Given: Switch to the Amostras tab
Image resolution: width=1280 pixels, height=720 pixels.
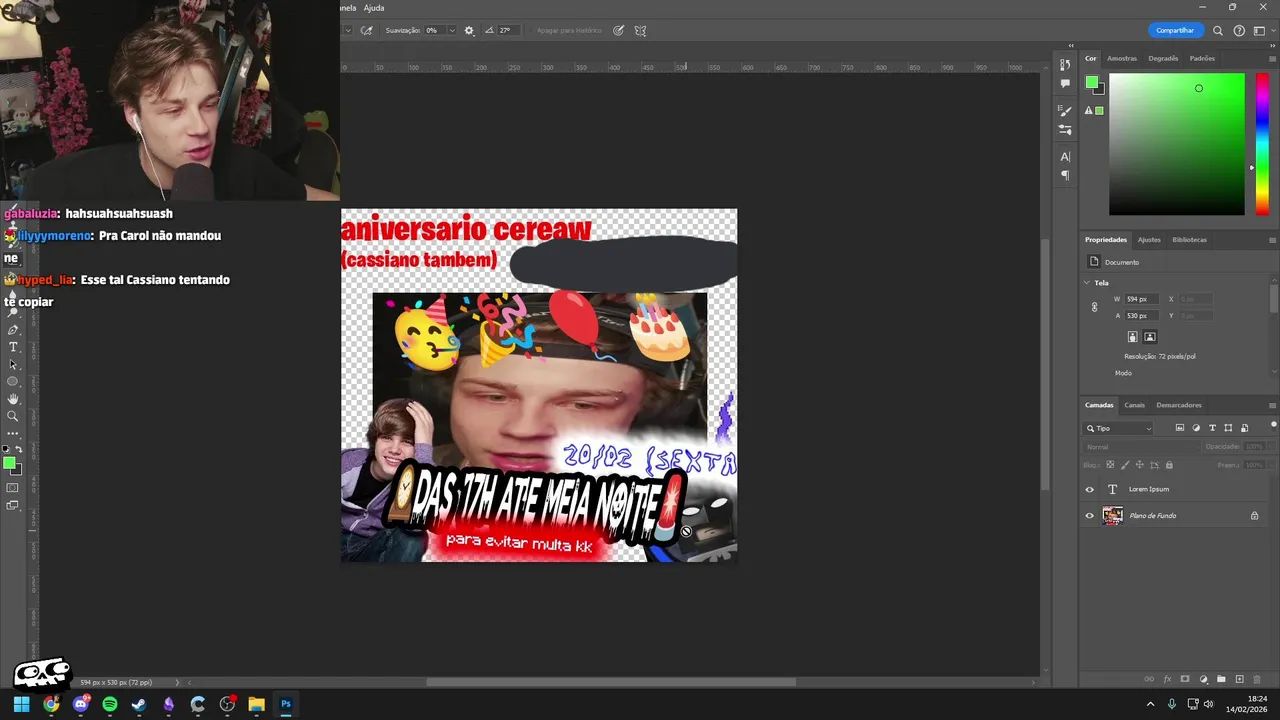Looking at the screenshot, I should click(x=1122, y=58).
